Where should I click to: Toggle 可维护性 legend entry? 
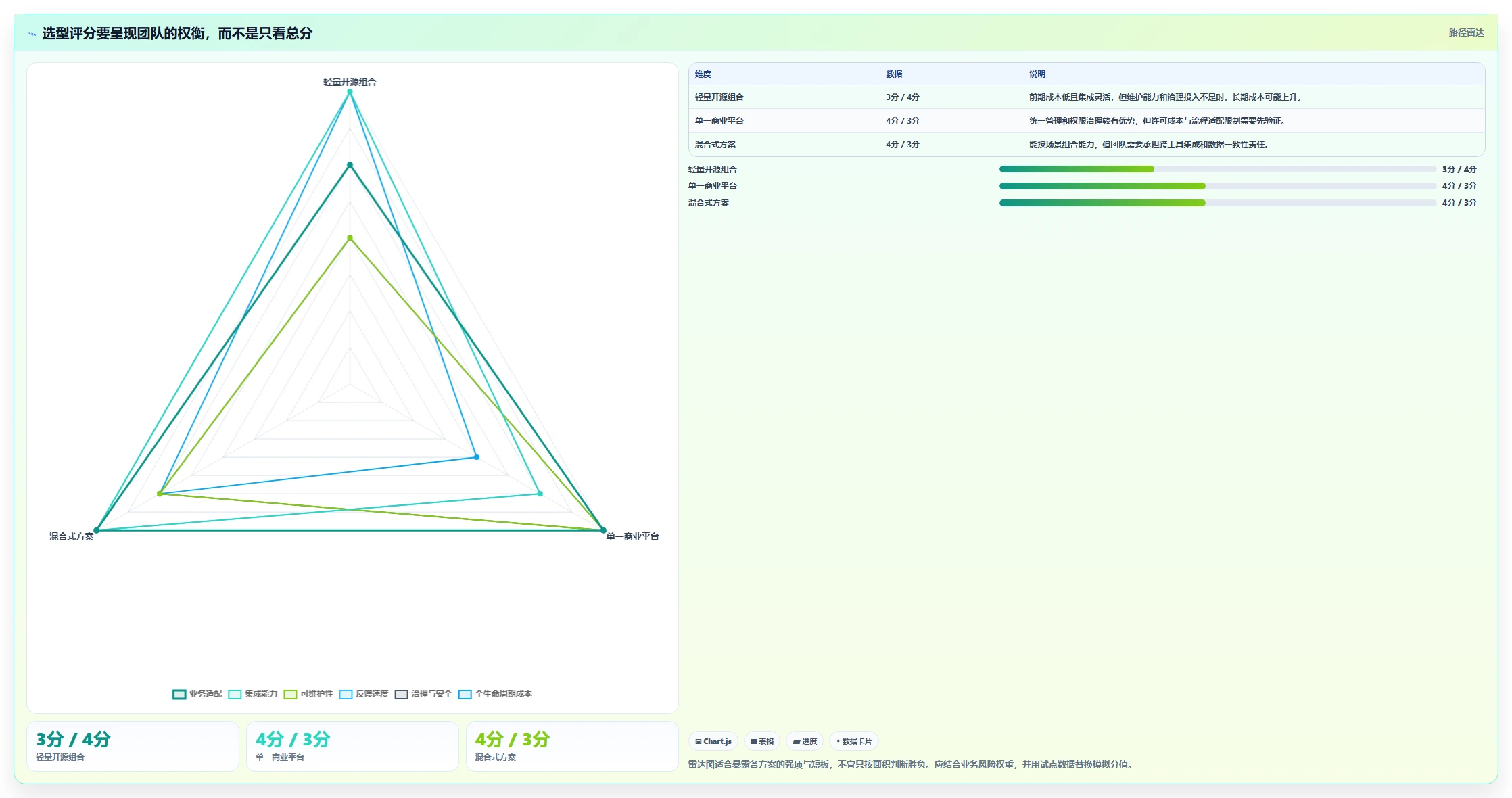click(308, 694)
